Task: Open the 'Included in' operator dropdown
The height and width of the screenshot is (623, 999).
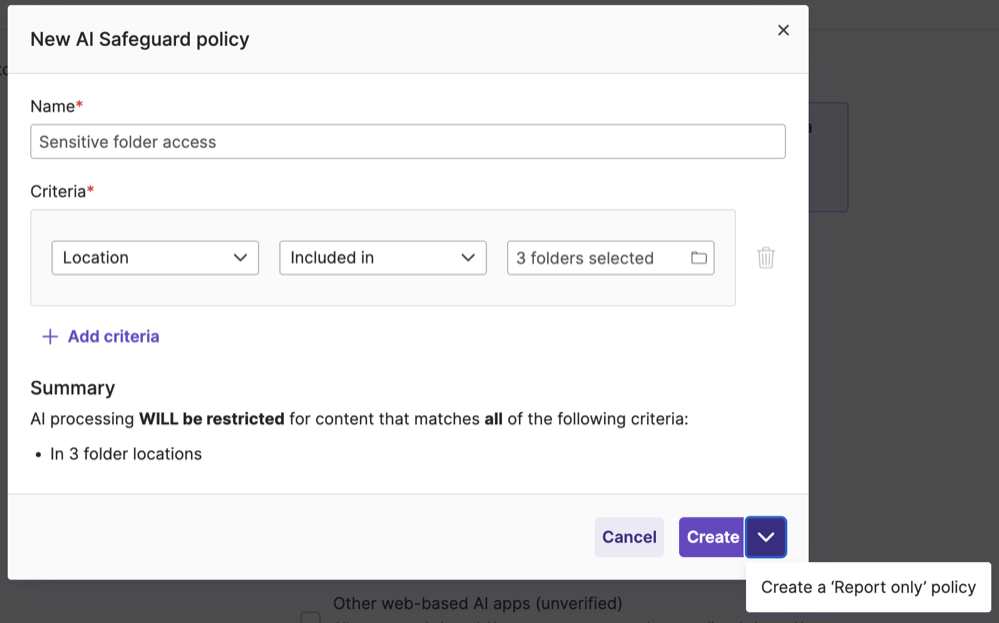Action: (x=382, y=258)
